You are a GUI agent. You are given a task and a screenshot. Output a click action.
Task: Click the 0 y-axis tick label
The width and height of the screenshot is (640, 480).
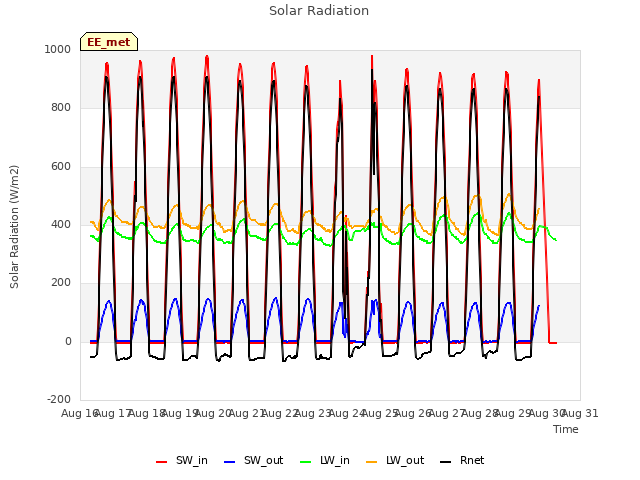[x=68, y=341]
